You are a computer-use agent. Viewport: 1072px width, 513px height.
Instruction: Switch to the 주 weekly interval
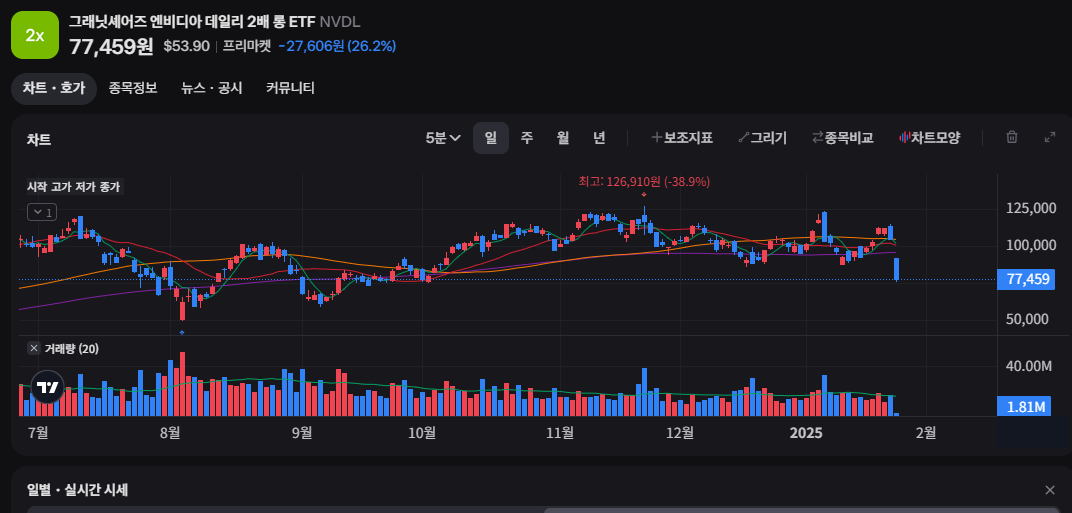pos(526,137)
